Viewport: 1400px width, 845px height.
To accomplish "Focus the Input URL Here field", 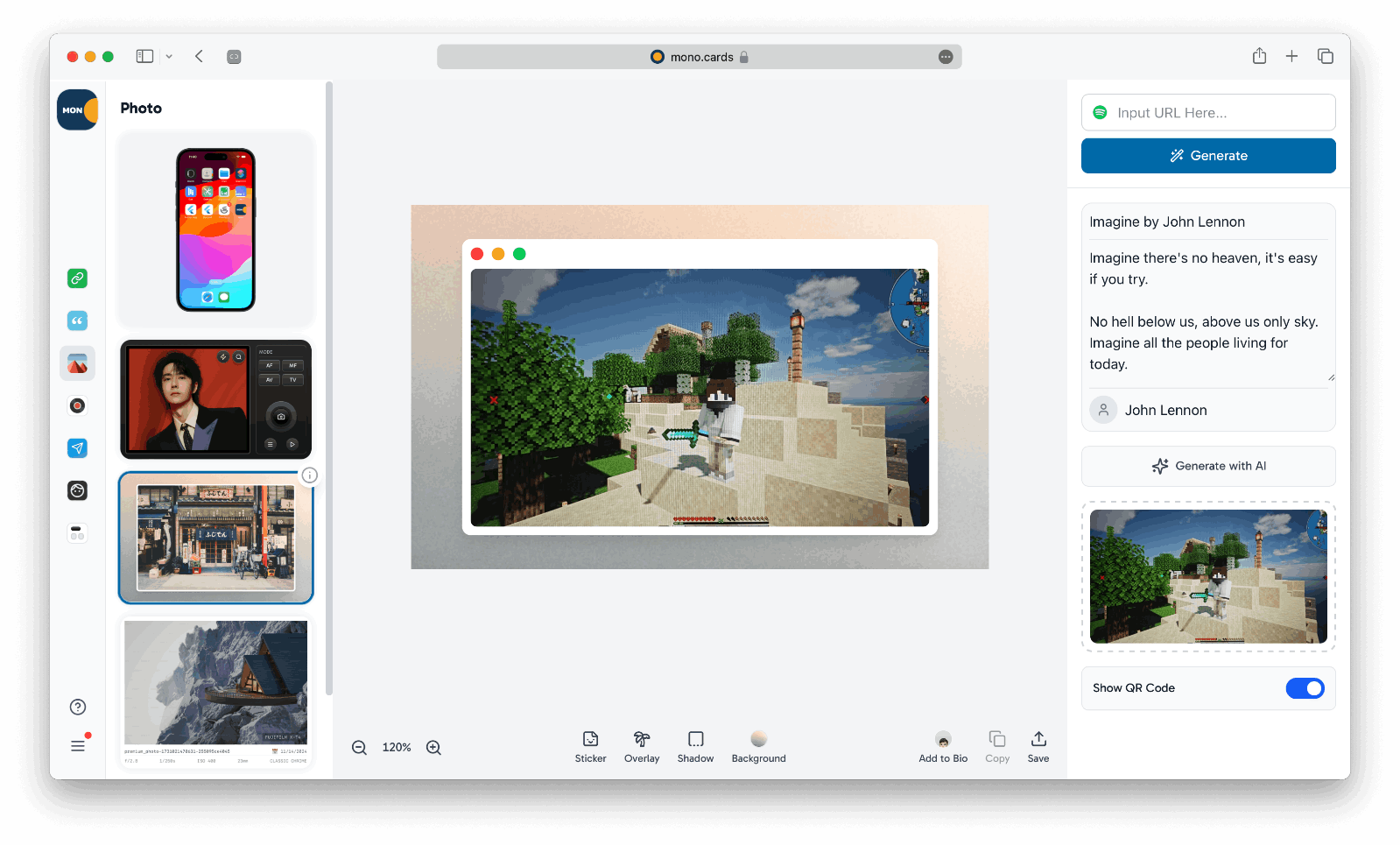I will tap(1208, 112).
